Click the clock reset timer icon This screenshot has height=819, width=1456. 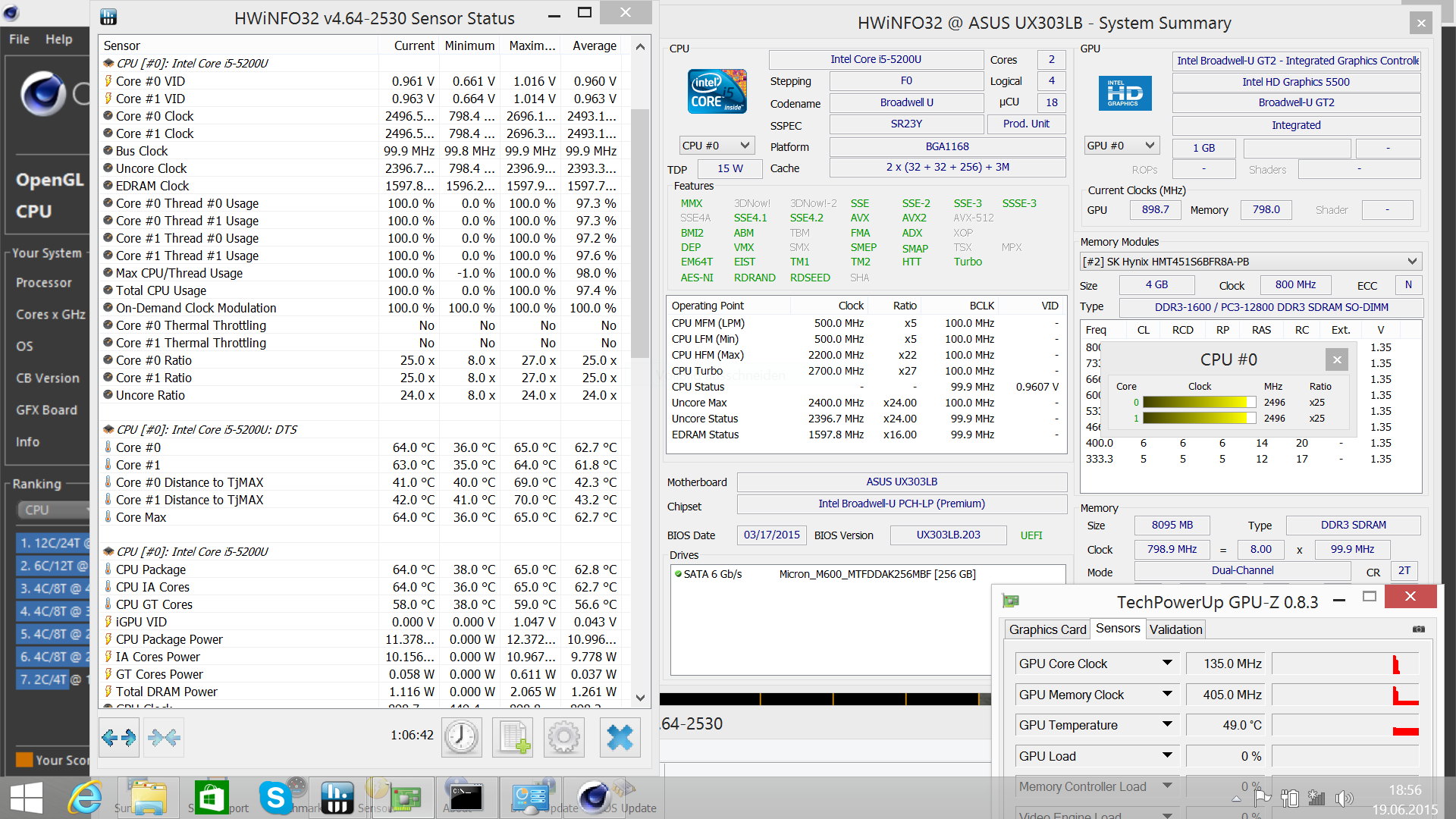tap(461, 737)
